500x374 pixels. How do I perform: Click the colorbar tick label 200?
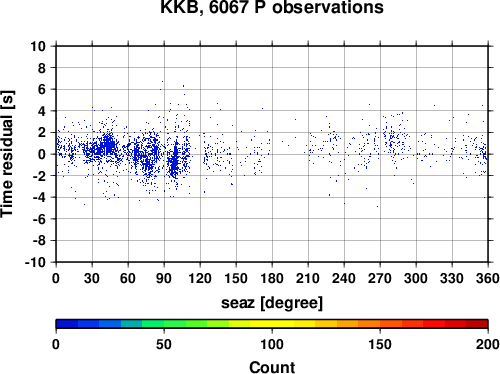pyautogui.click(x=488, y=344)
